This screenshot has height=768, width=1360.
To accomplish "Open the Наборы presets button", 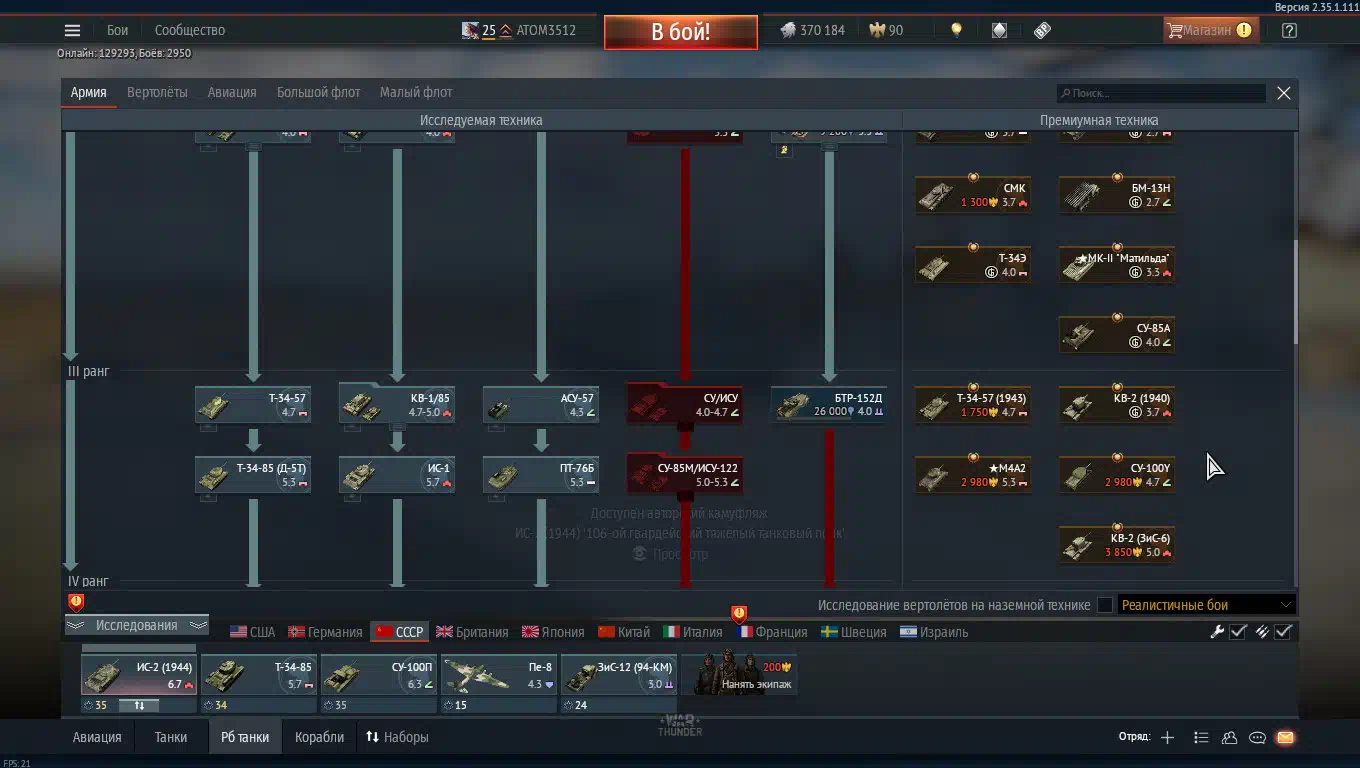I will pos(397,737).
